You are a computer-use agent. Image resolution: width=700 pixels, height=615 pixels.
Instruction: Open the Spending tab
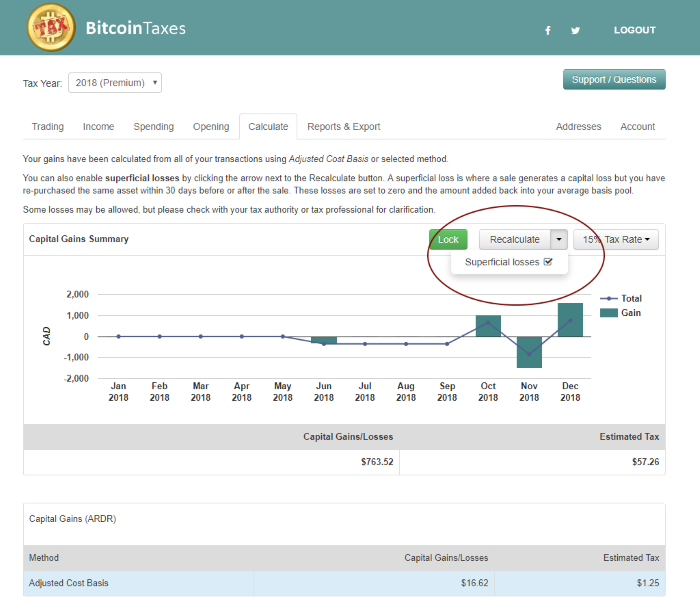pos(154,127)
